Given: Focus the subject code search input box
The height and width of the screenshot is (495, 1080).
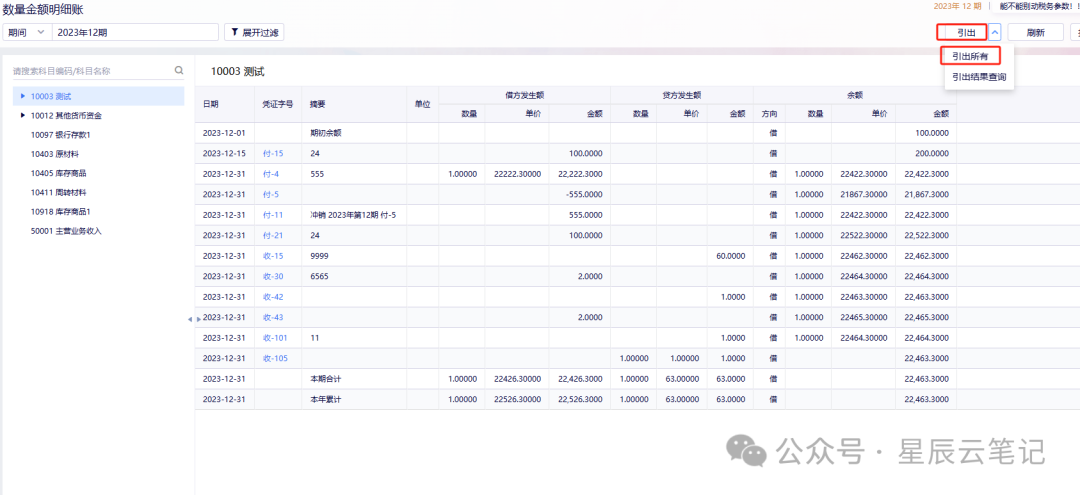Looking at the screenshot, I should 91,70.
